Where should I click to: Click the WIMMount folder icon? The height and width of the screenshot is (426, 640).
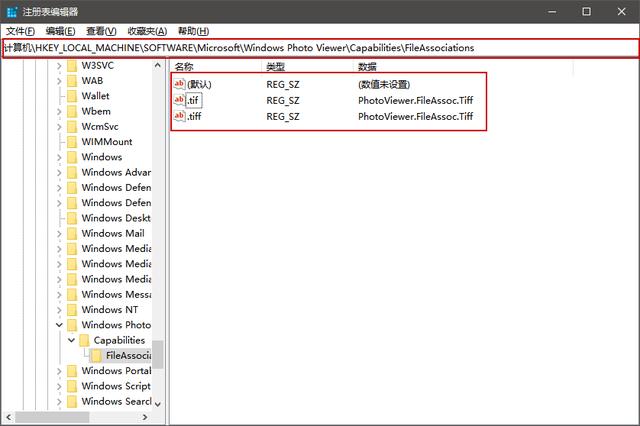[x=72, y=142]
